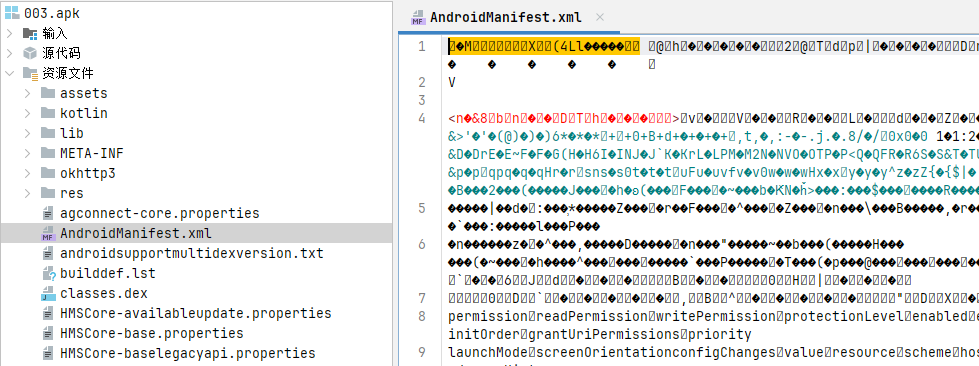Click the HMSCore-base.properties file icon
This screenshot has width=979, height=366.
click(x=48, y=333)
